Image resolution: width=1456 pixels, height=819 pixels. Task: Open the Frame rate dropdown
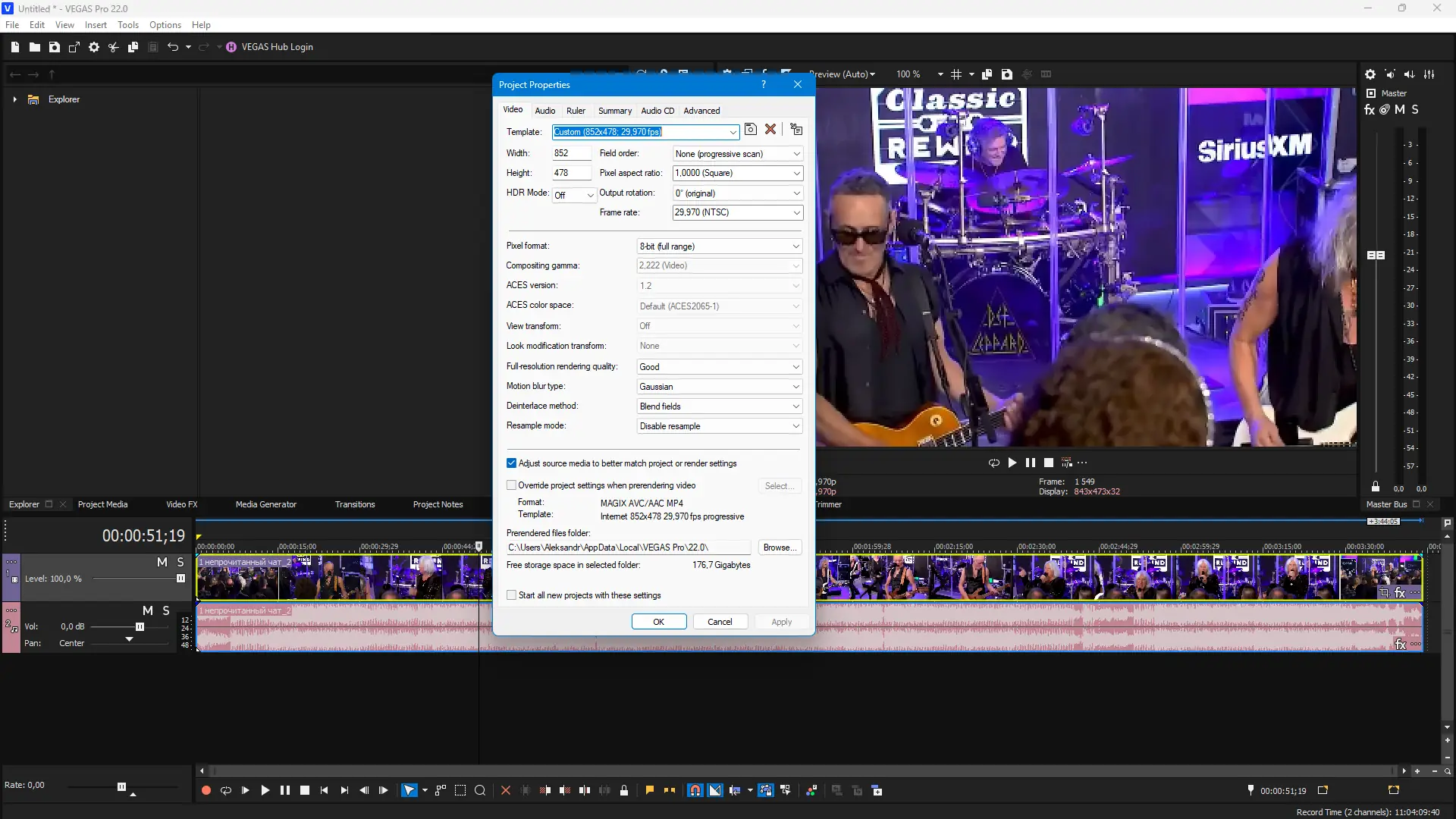tap(796, 213)
